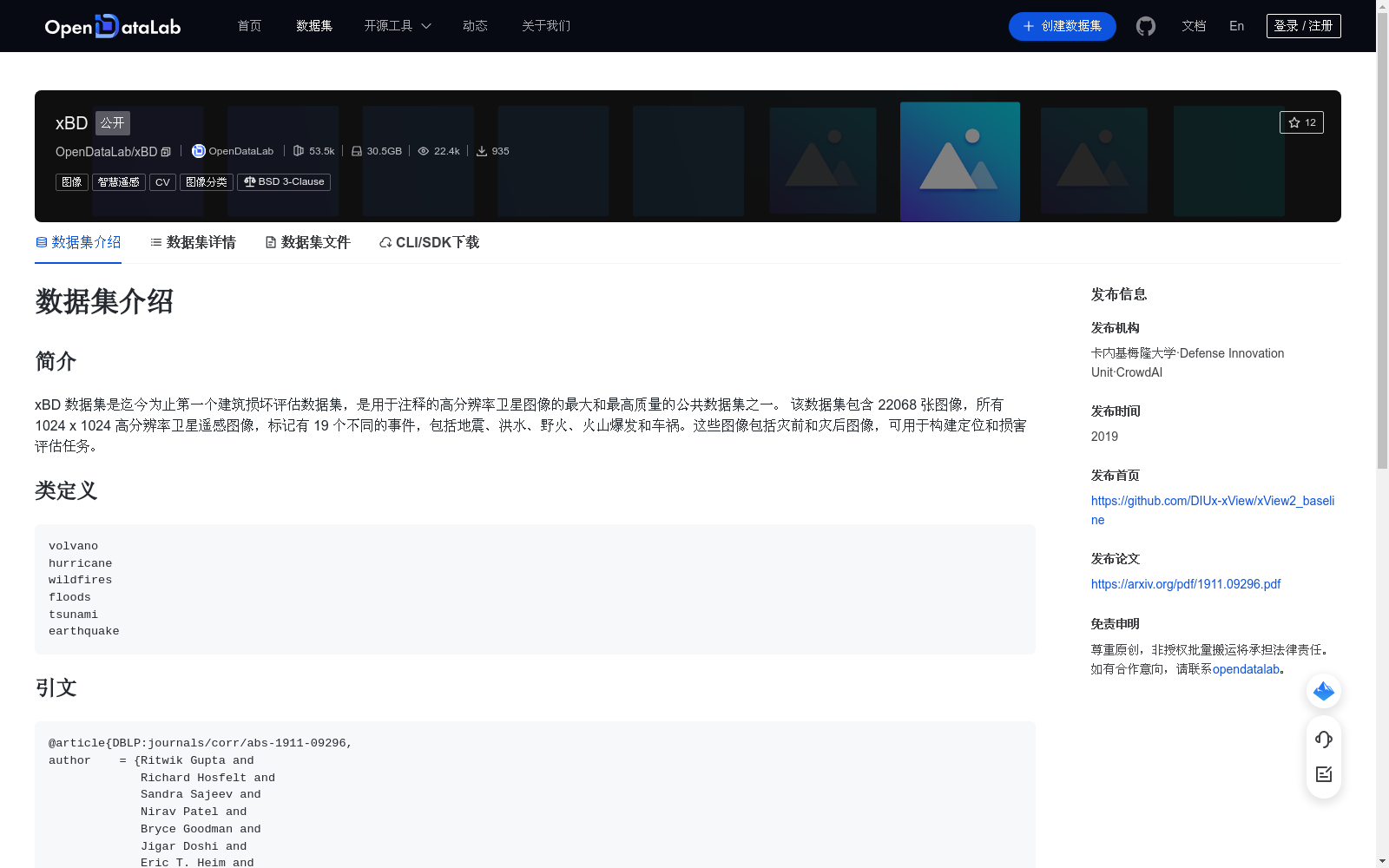1389x868 pixels.
Task: Click the 图像 tag
Action: click(72, 182)
